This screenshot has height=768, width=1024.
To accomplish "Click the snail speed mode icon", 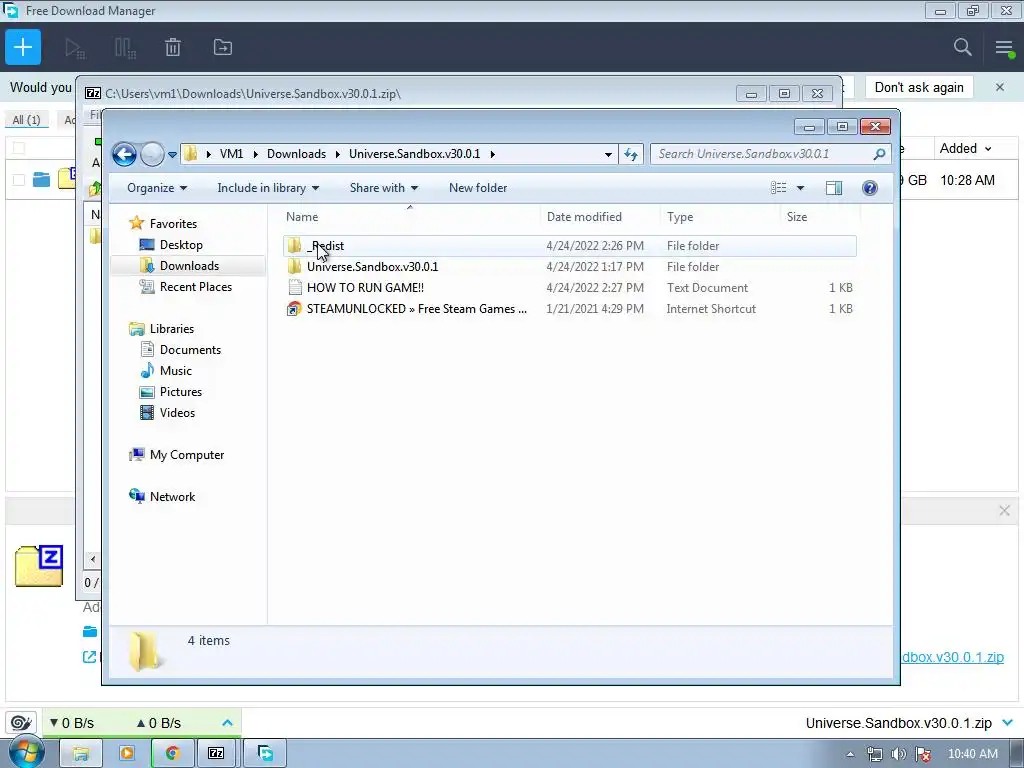I will tap(21, 723).
